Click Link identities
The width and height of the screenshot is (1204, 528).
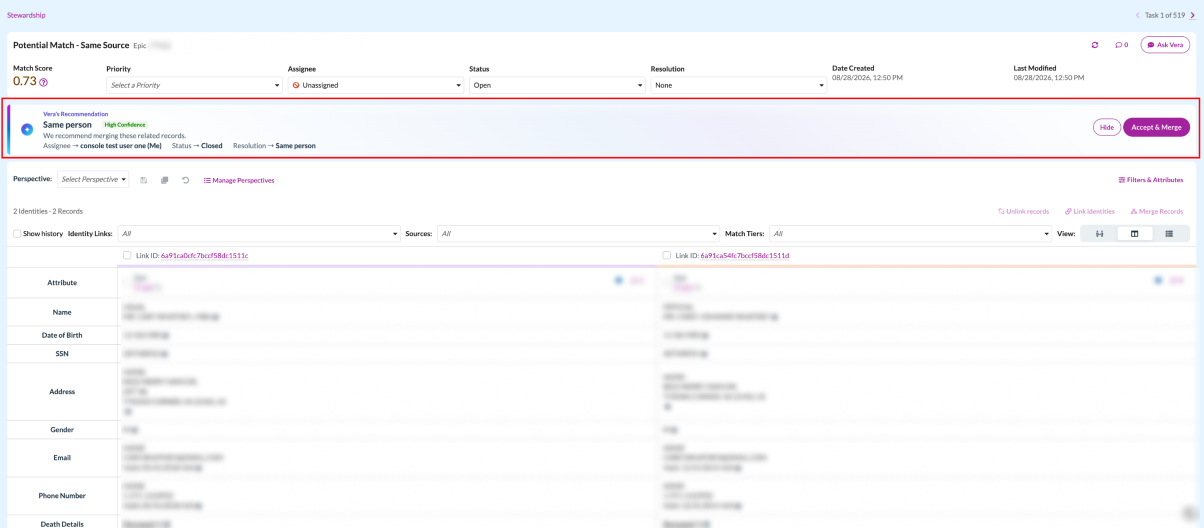(x=1090, y=211)
